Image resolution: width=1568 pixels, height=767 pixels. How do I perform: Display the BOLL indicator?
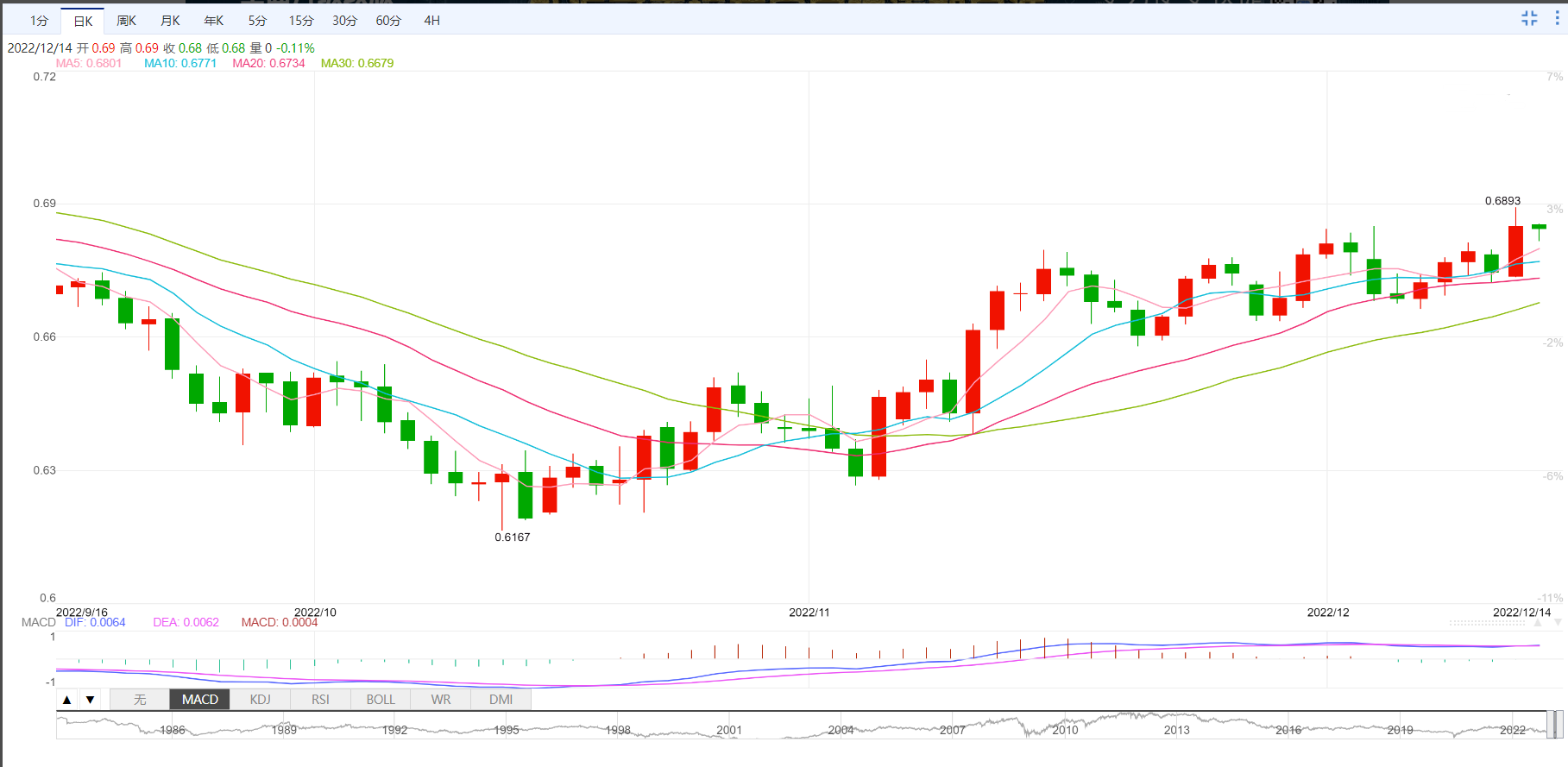coord(381,700)
